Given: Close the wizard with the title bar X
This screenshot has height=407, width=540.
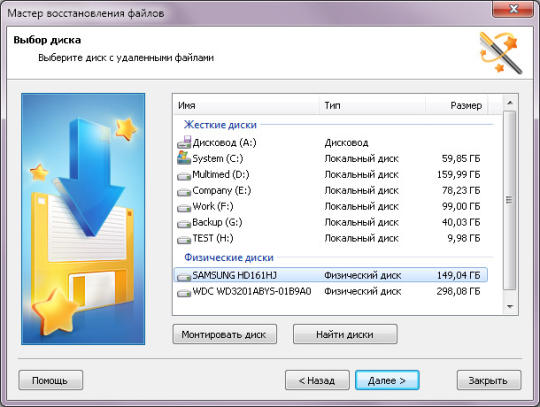Looking at the screenshot, I should 513,9.
